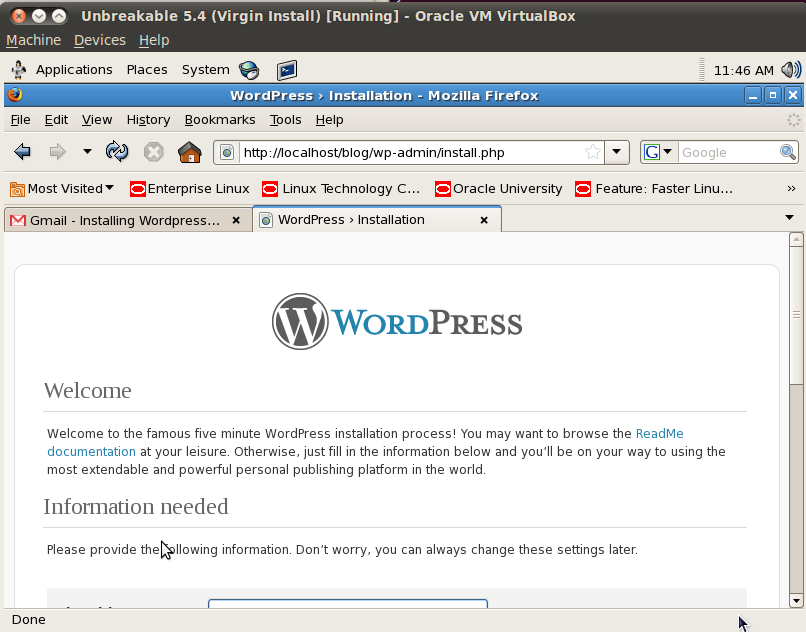This screenshot has width=806, height=632.
Task: Open the VirtualBox Devices menu
Action: point(100,40)
